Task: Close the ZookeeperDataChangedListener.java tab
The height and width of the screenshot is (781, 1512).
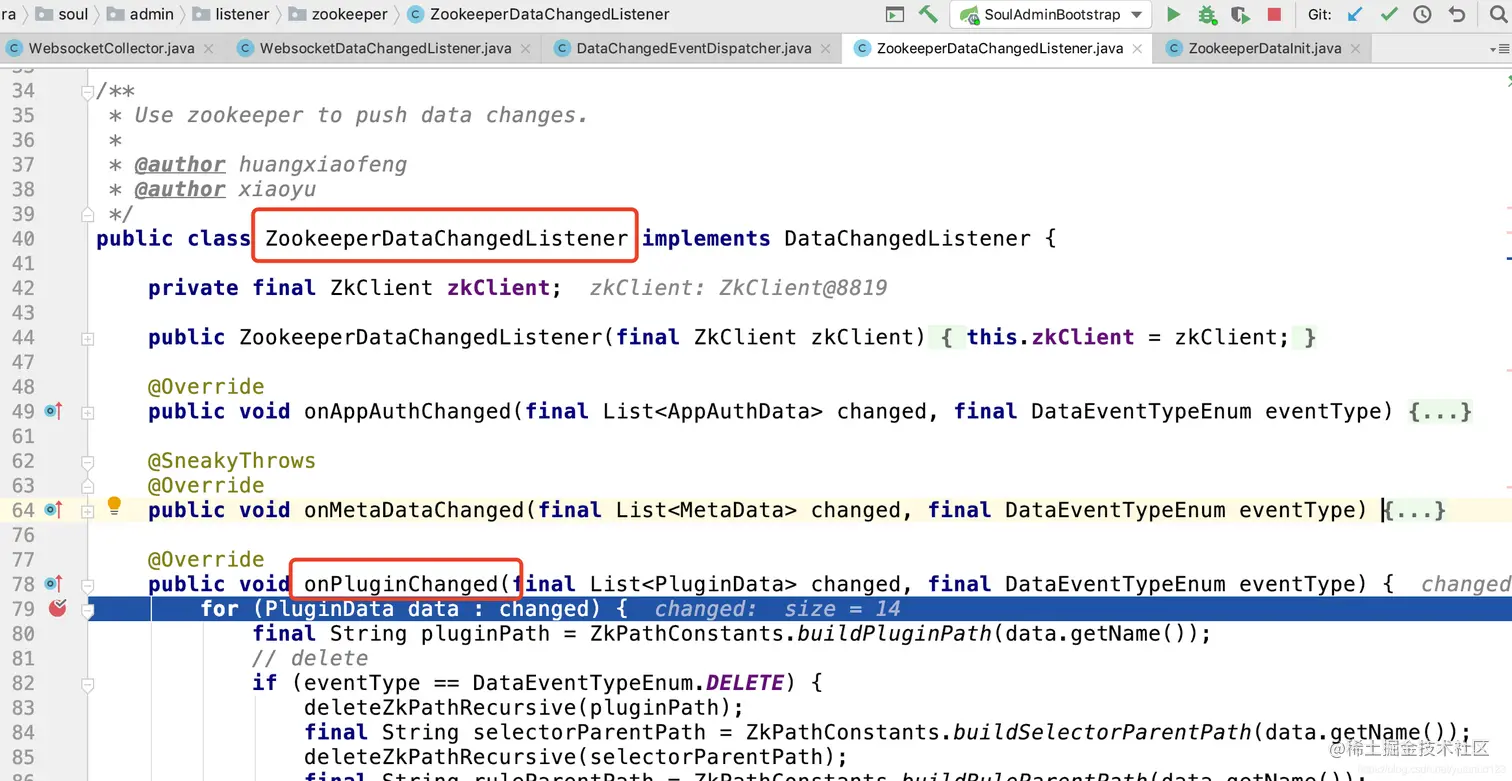Action: point(1137,48)
